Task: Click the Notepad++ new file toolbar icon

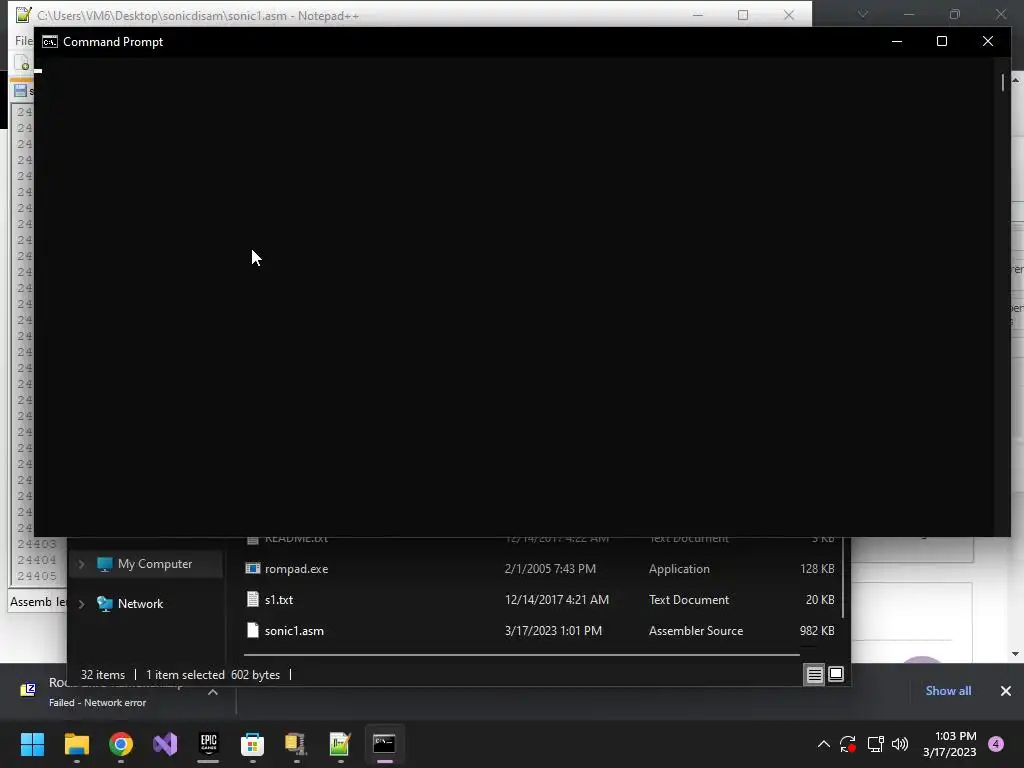Action: 22,63
